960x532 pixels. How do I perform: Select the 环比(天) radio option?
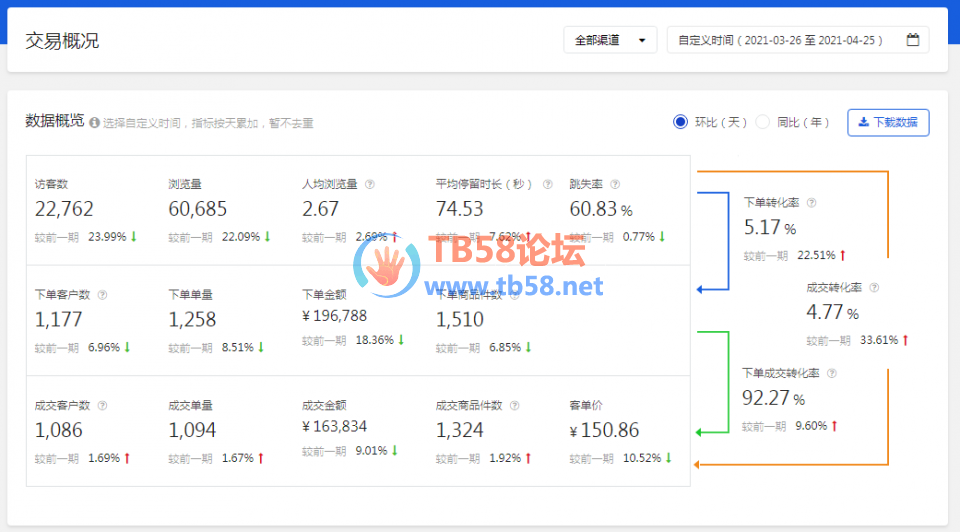pyautogui.click(x=681, y=122)
